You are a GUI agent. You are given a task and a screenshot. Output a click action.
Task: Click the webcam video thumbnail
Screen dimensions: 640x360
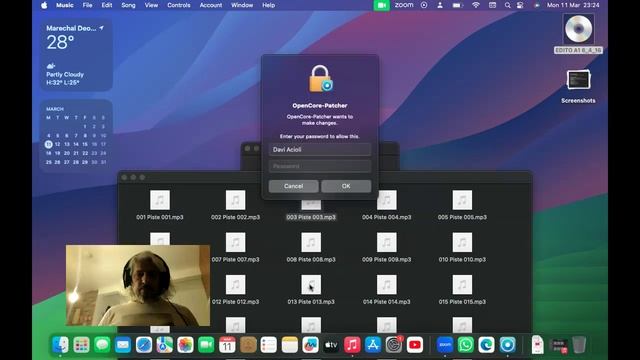click(x=138, y=285)
